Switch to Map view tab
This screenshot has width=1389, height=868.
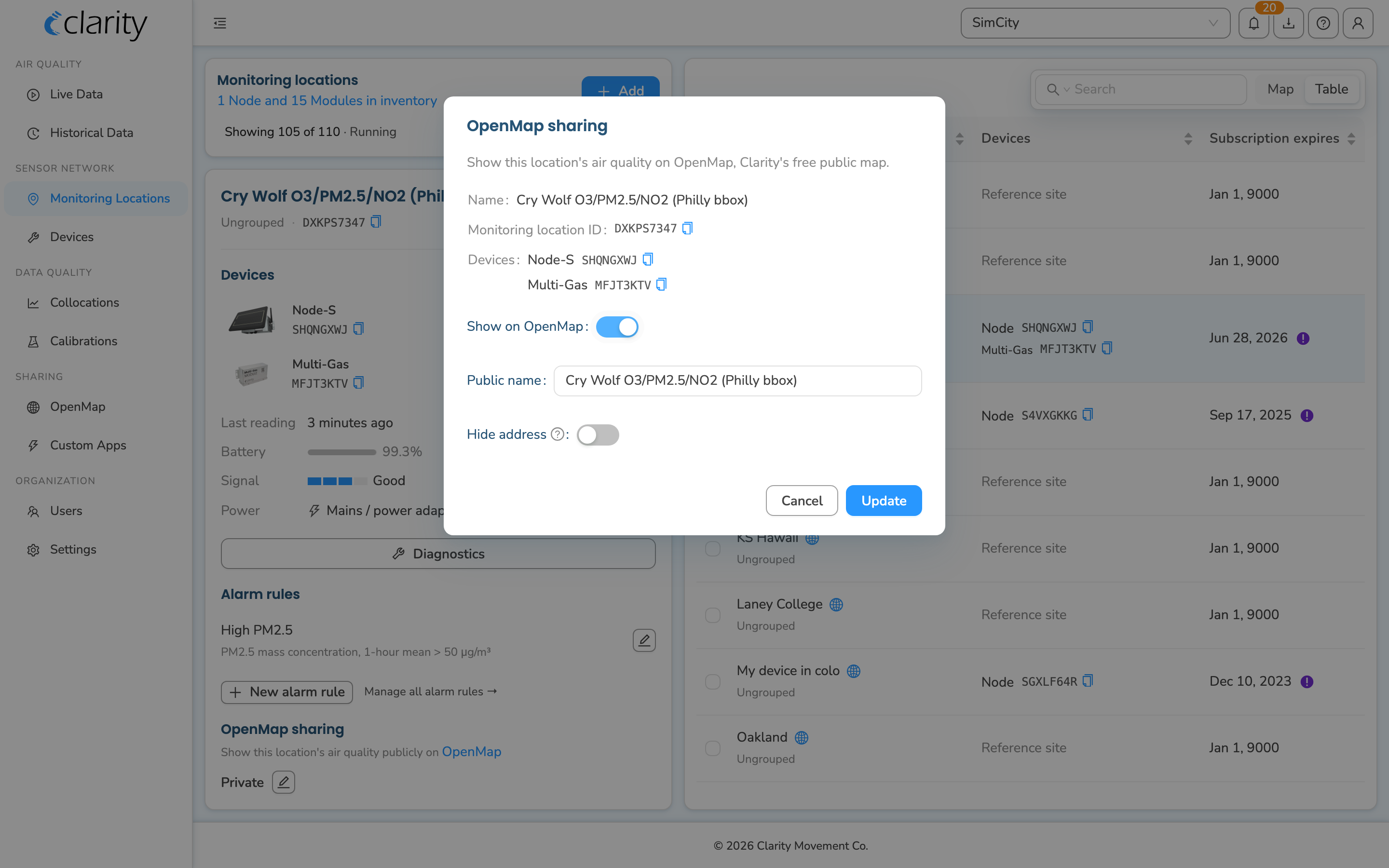[x=1280, y=89]
